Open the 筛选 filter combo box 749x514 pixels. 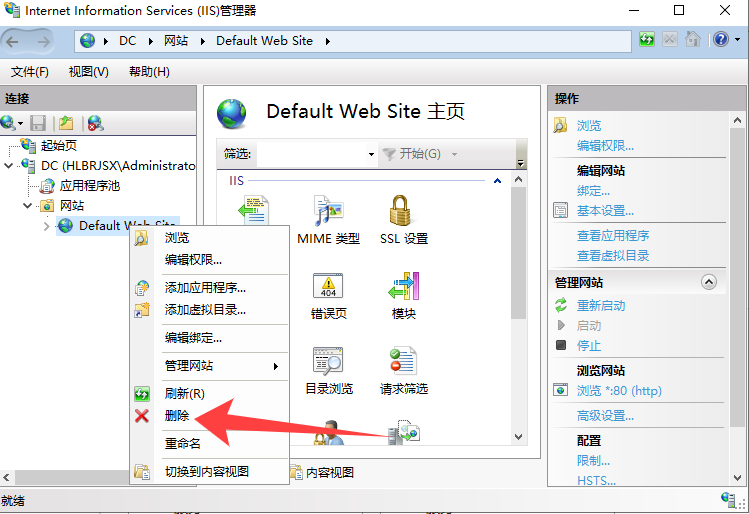(x=316, y=154)
